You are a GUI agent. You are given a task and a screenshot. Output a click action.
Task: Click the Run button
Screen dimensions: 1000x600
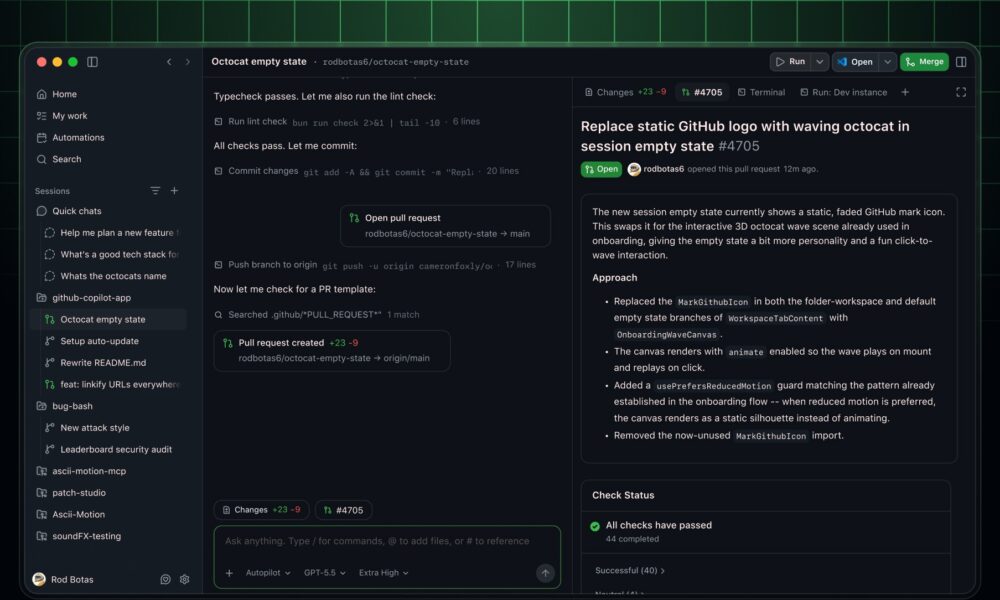point(790,62)
